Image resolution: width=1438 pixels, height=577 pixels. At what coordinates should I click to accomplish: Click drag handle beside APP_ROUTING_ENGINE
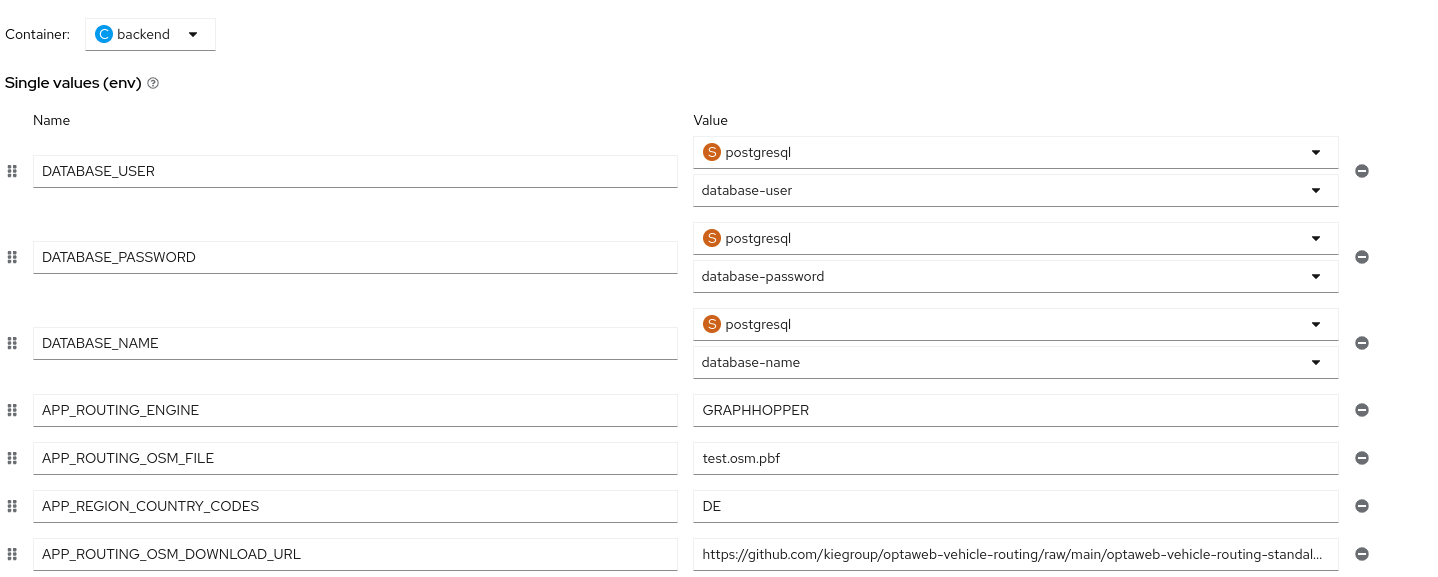[12, 410]
